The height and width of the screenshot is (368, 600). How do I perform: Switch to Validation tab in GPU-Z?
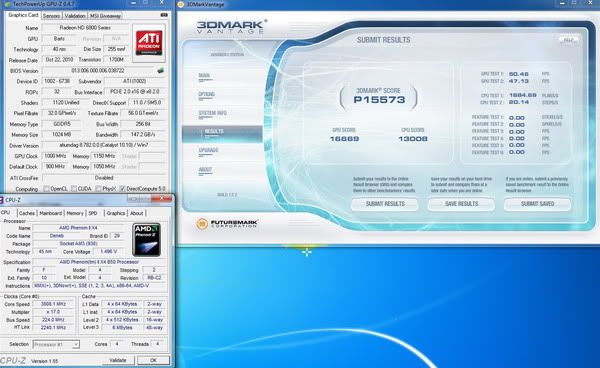(x=75, y=16)
